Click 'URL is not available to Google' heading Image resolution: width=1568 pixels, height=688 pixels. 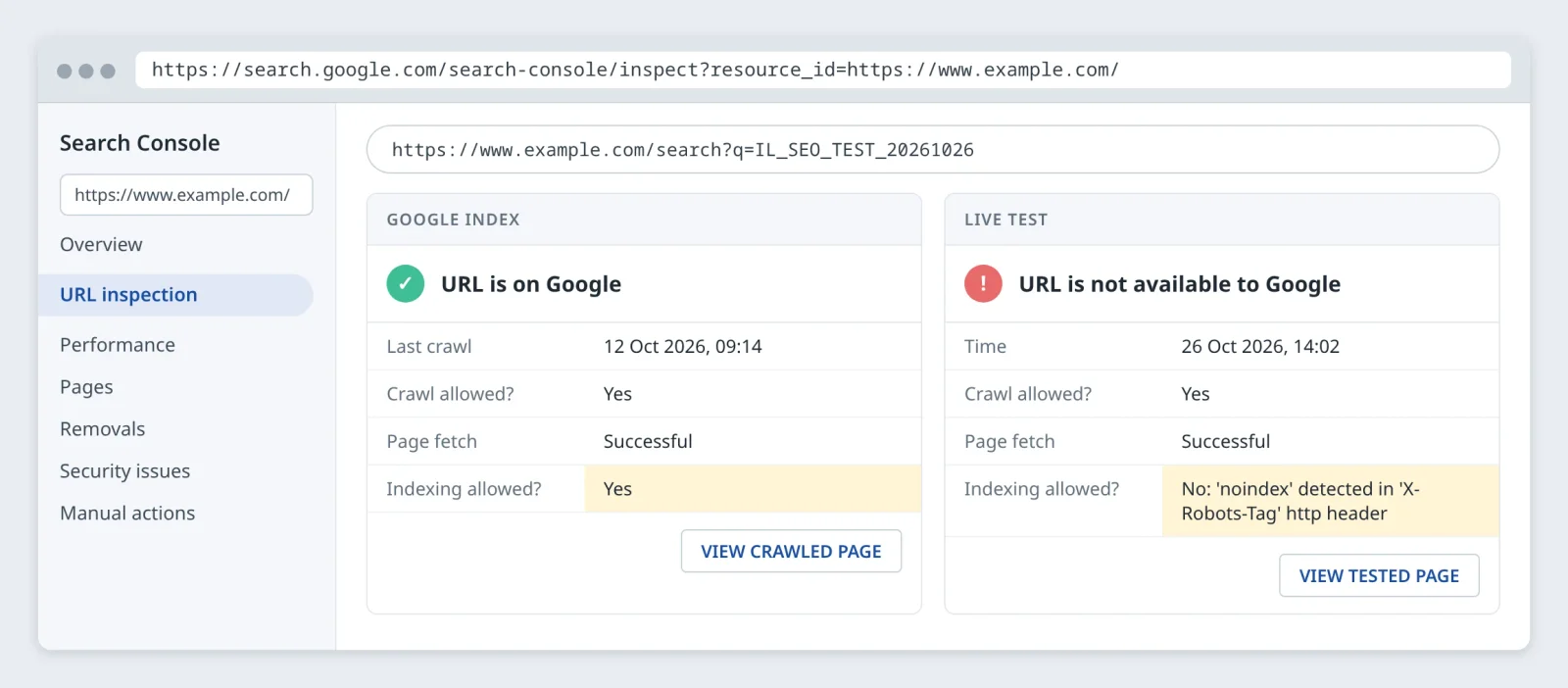pyautogui.click(x=1179, y=284)
